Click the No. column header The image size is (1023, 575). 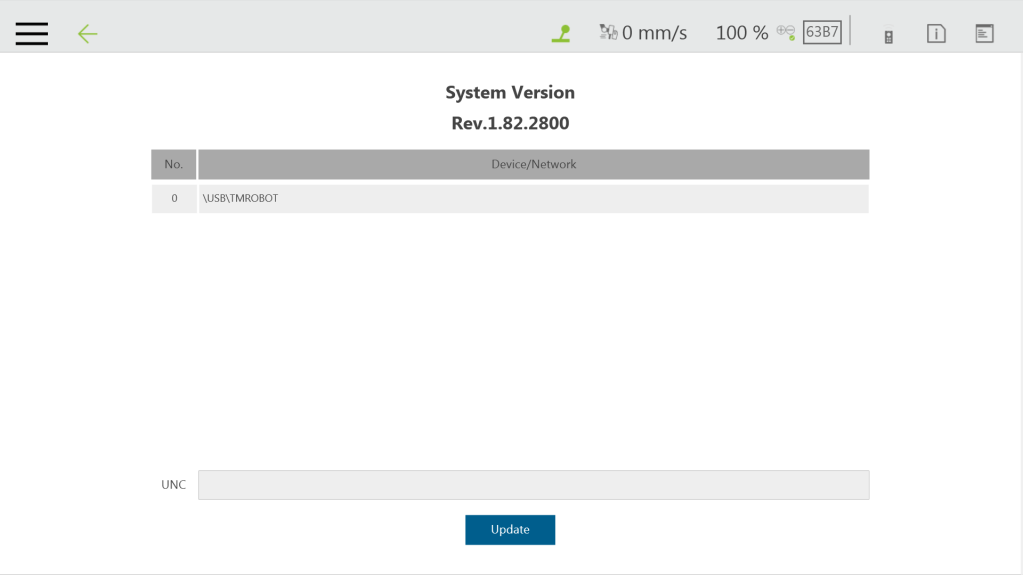(174, 164)
